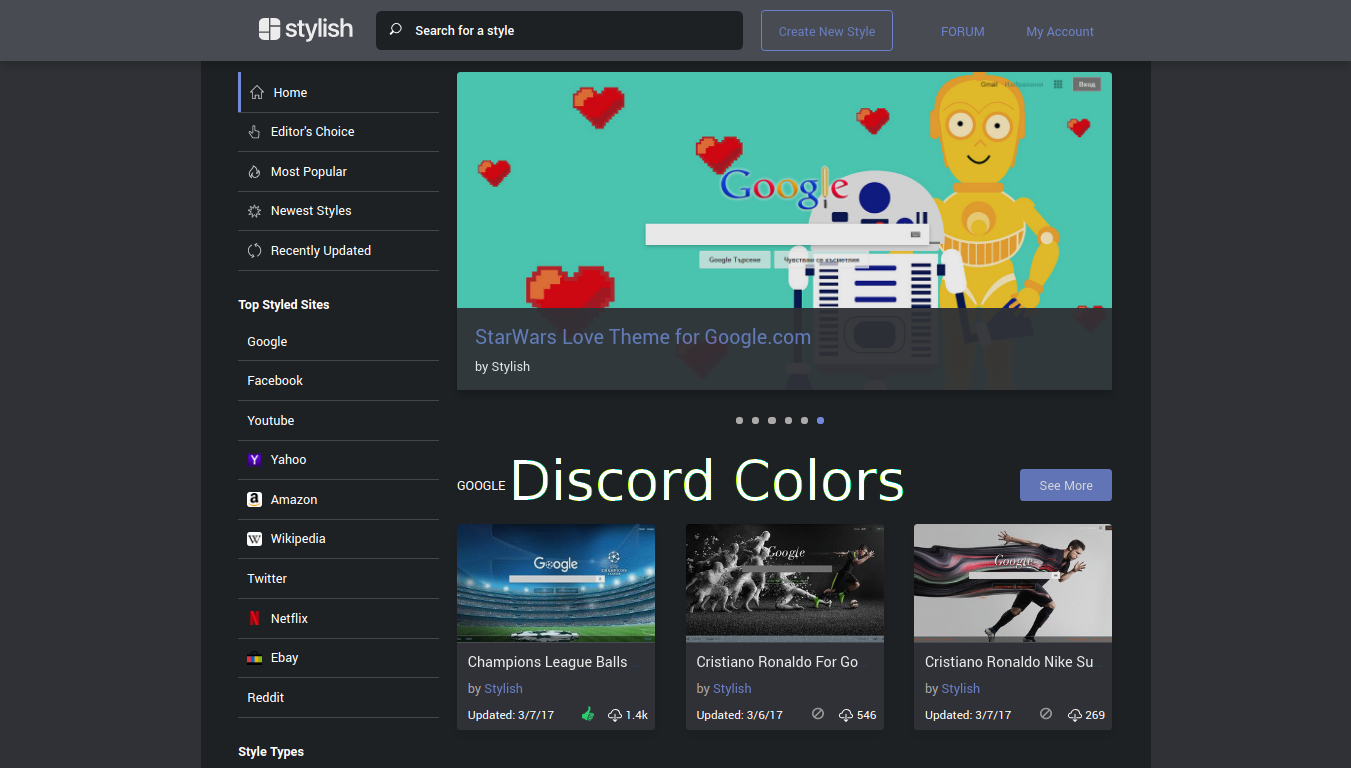Viewport: 1351px width, 768px height.
Task: Click install count icon showing 546
Action: pos(846,715)
